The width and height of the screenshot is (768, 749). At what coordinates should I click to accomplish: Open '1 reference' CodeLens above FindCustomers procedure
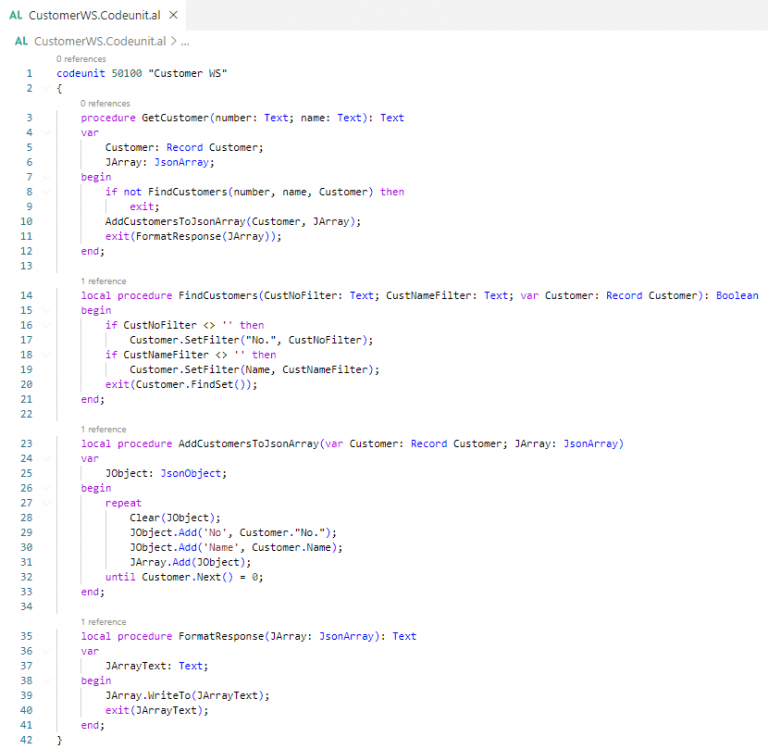click(x=103, y=281)
